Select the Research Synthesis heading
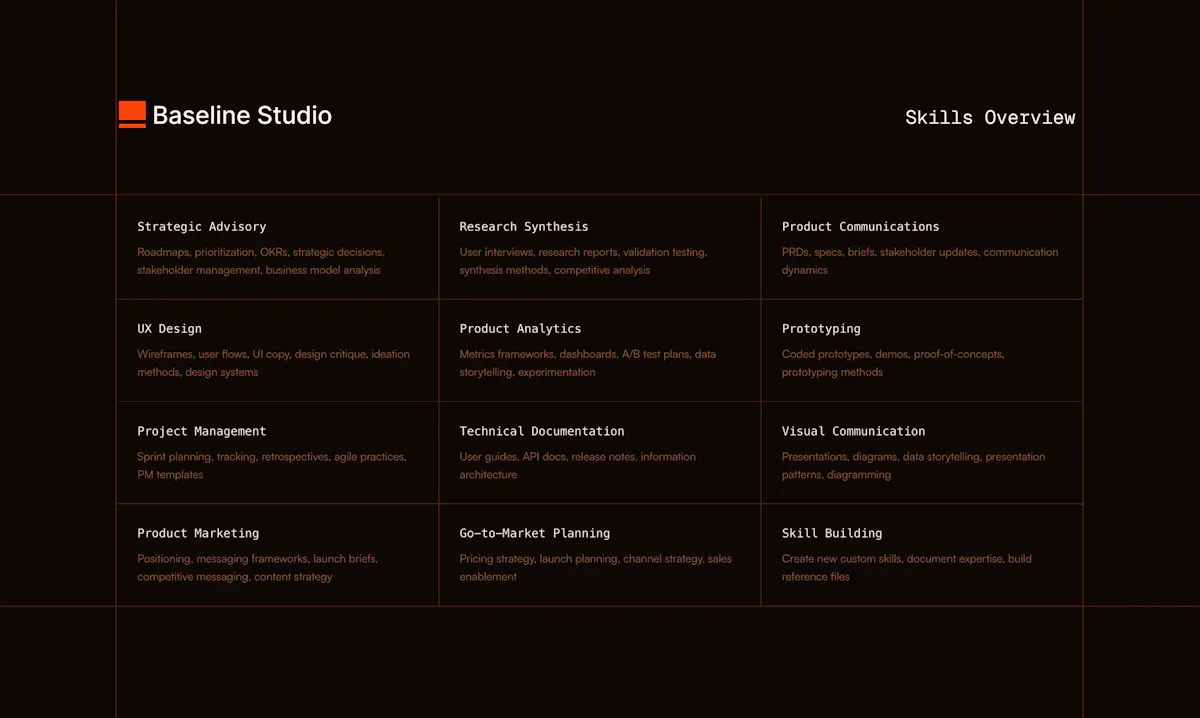1200x718 pixels. [x=524, y=227]
